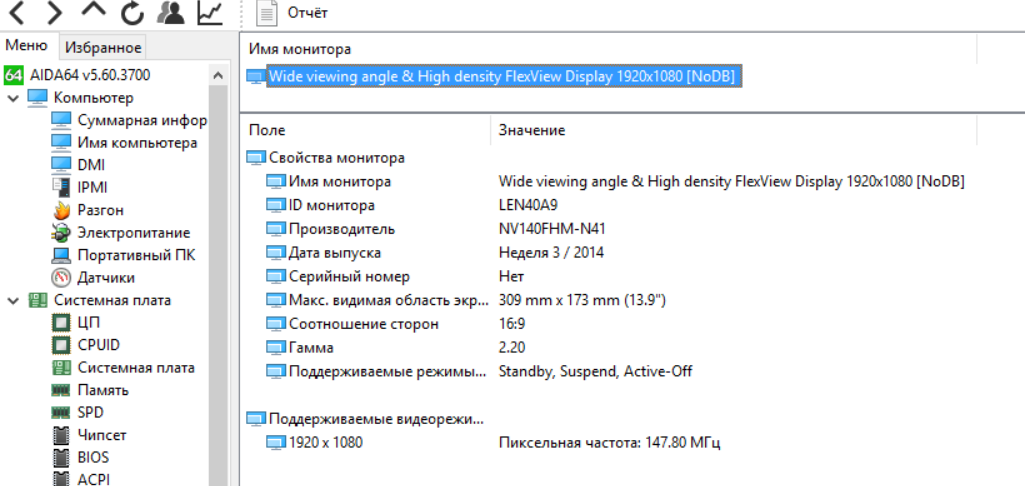Image resolution: width=1025 pixels, height=486 pixels.
Task: Click the Значение column header
Action: coord(531,130)
